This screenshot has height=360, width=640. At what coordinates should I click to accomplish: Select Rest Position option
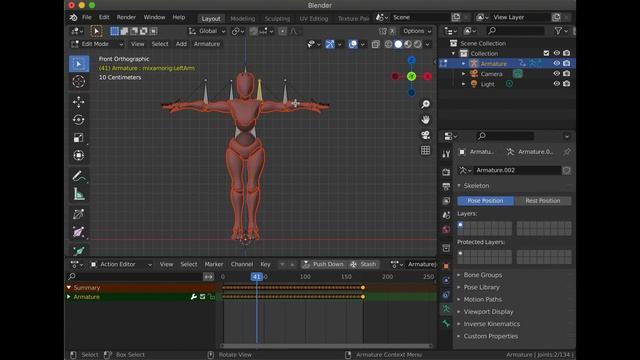click(x=543, y=201)
